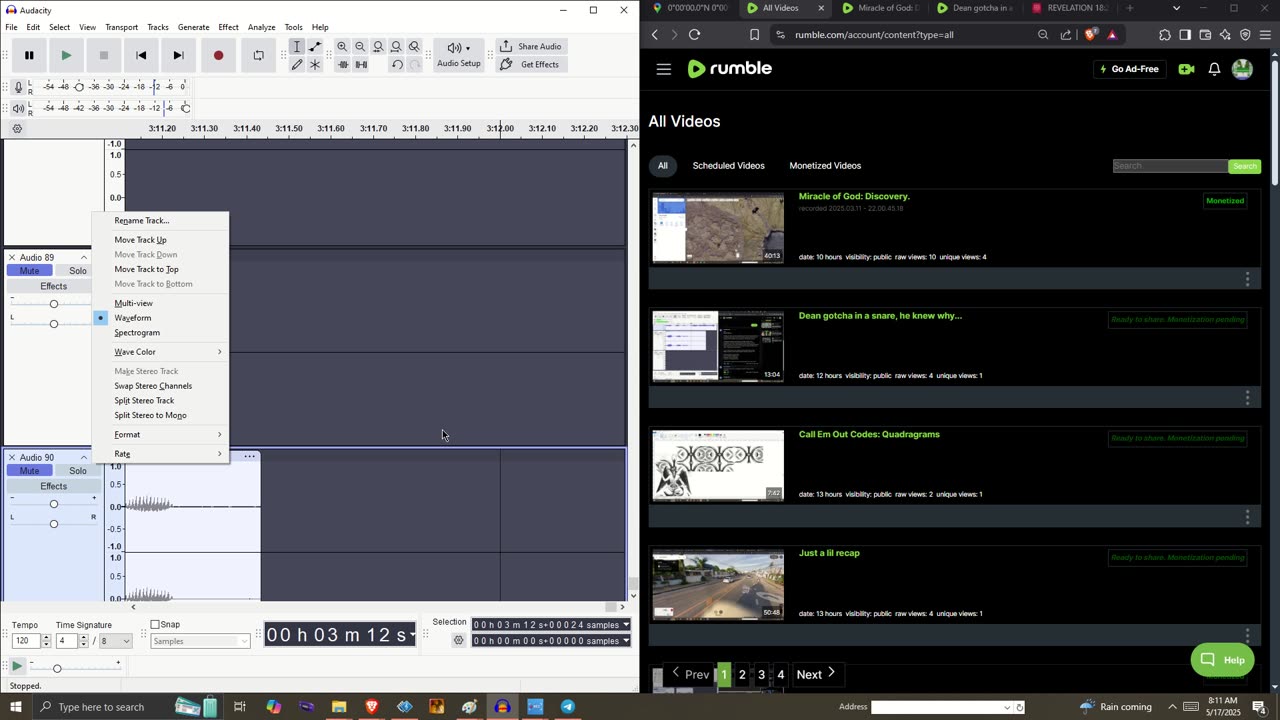The width and height of the screenshot is (1280, 720).
Task: Open the Samples snap dropdown
Action: coord(200,641)
